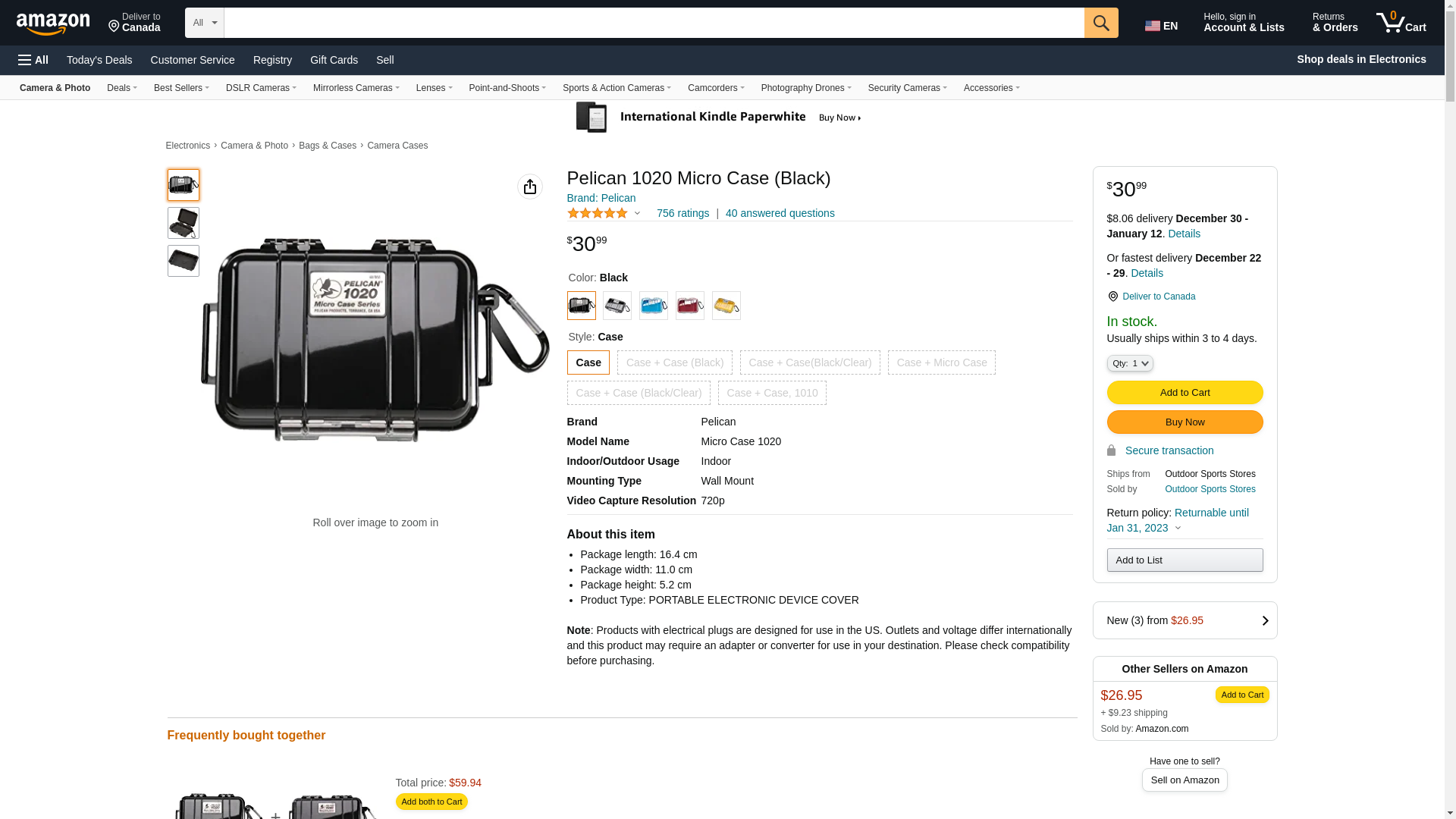1456x819 pixels.
Task: Select second product thumbnail image
Action: pyautogui.click(x=183, y=223)
